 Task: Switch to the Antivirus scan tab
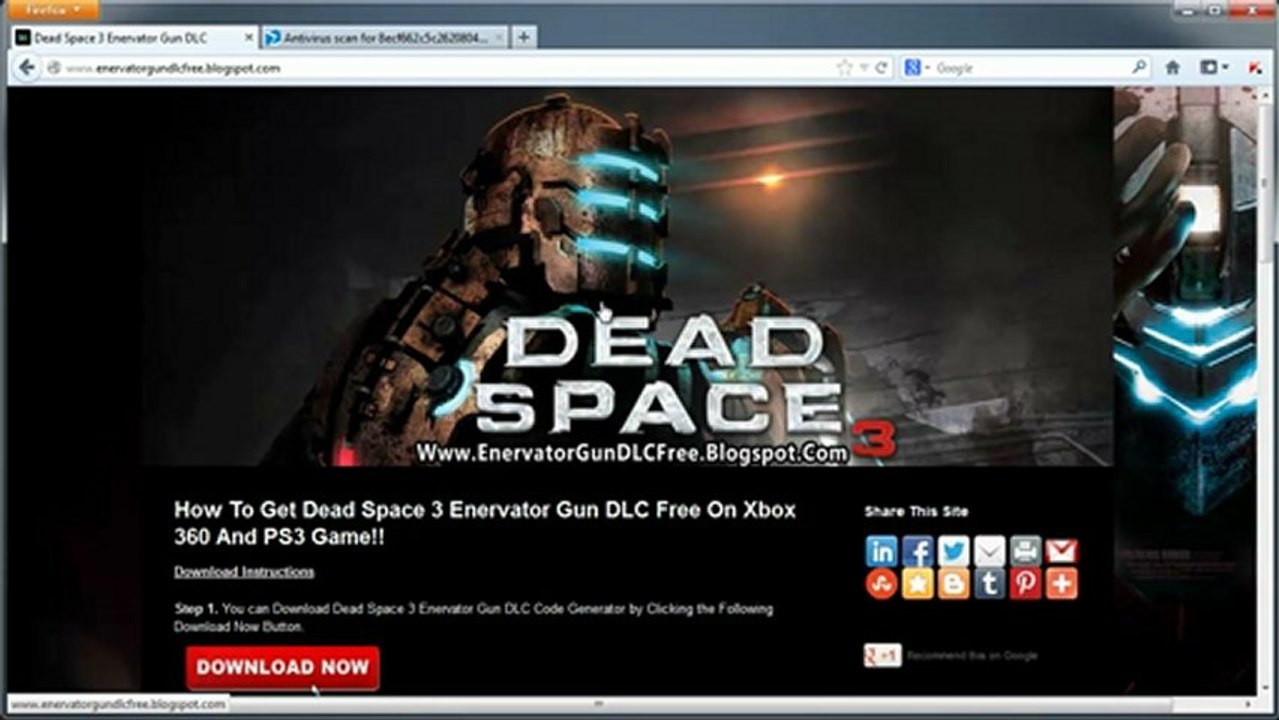click(x=384, y=38)
